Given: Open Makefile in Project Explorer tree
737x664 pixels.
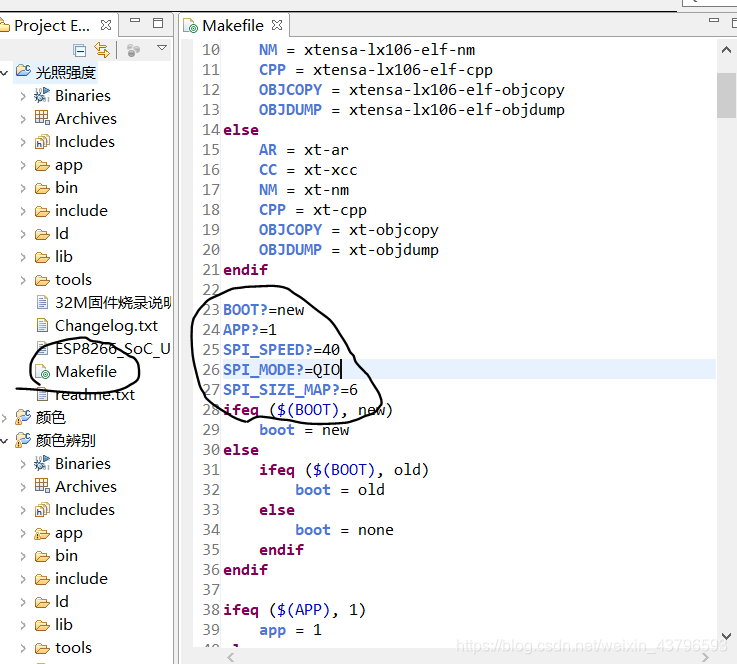Looking at the screenshot, I should [86, 372].
